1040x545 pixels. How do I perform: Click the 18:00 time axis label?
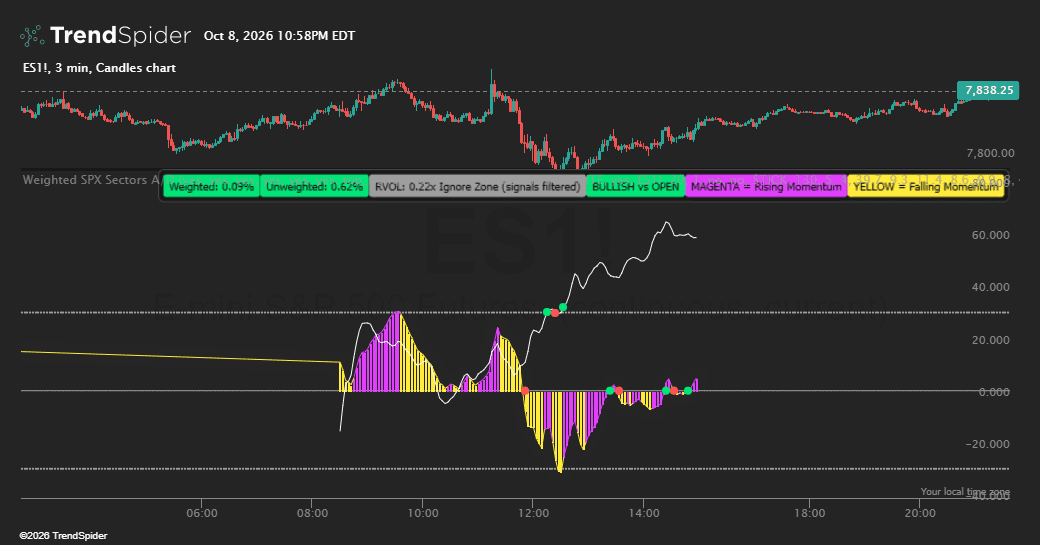pos(810,513)
